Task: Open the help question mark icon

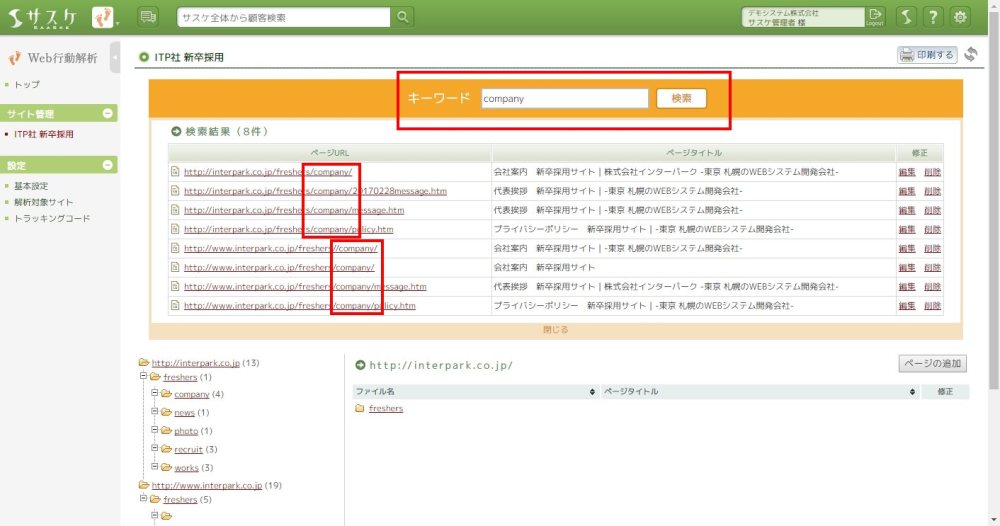Action: coord(932,17)
